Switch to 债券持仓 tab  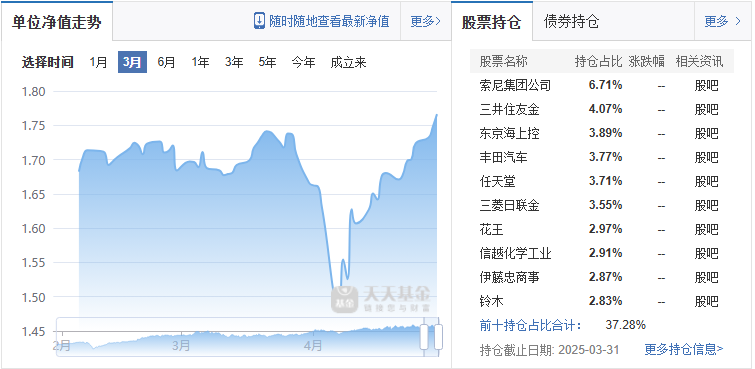[571, 22]
